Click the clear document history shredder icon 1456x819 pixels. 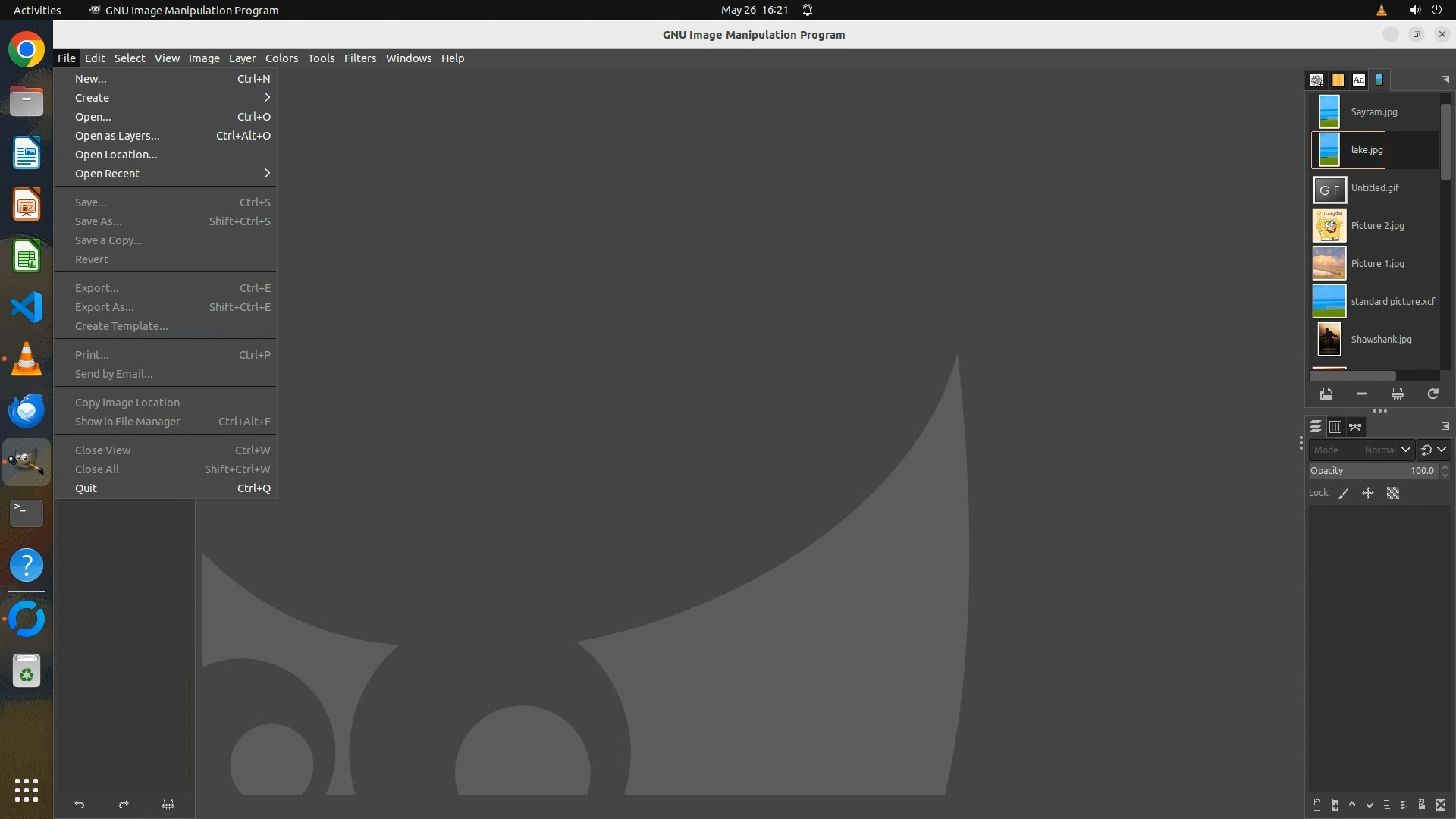point(1397,394)
